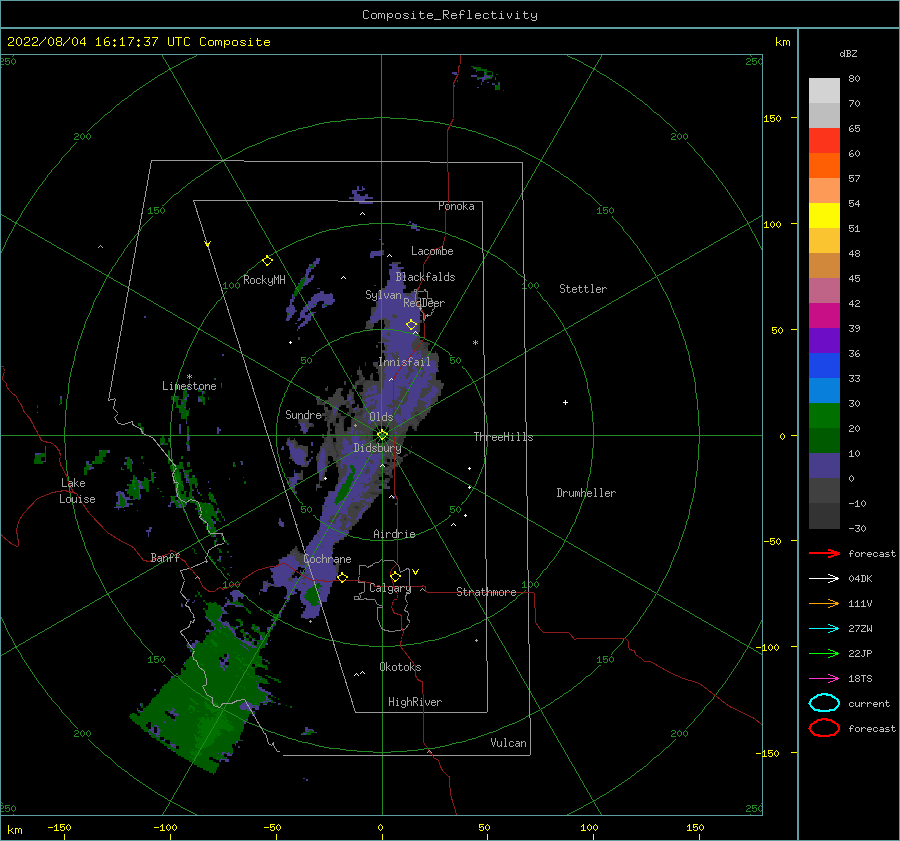Click the Okotoks town label
900x841 pixels.
(x=400, y=667)
